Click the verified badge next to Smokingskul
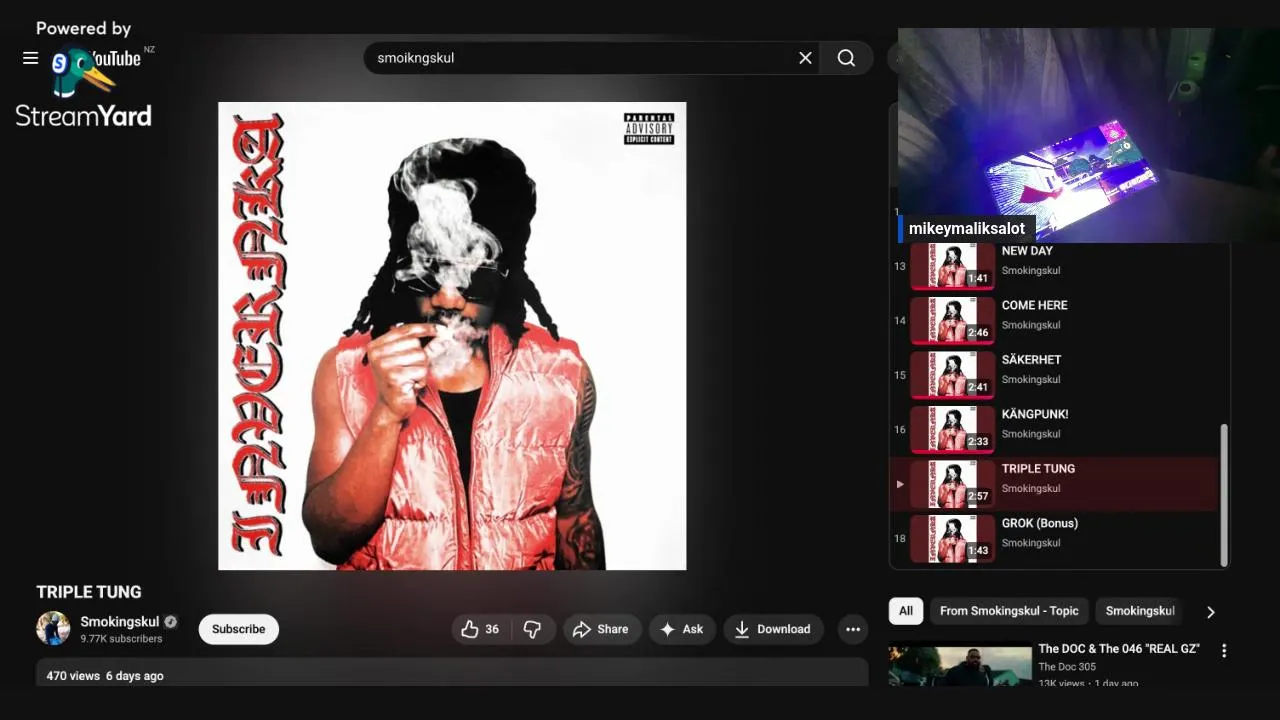The width and height of the screenshot is (1280, 720). (171, 622)
